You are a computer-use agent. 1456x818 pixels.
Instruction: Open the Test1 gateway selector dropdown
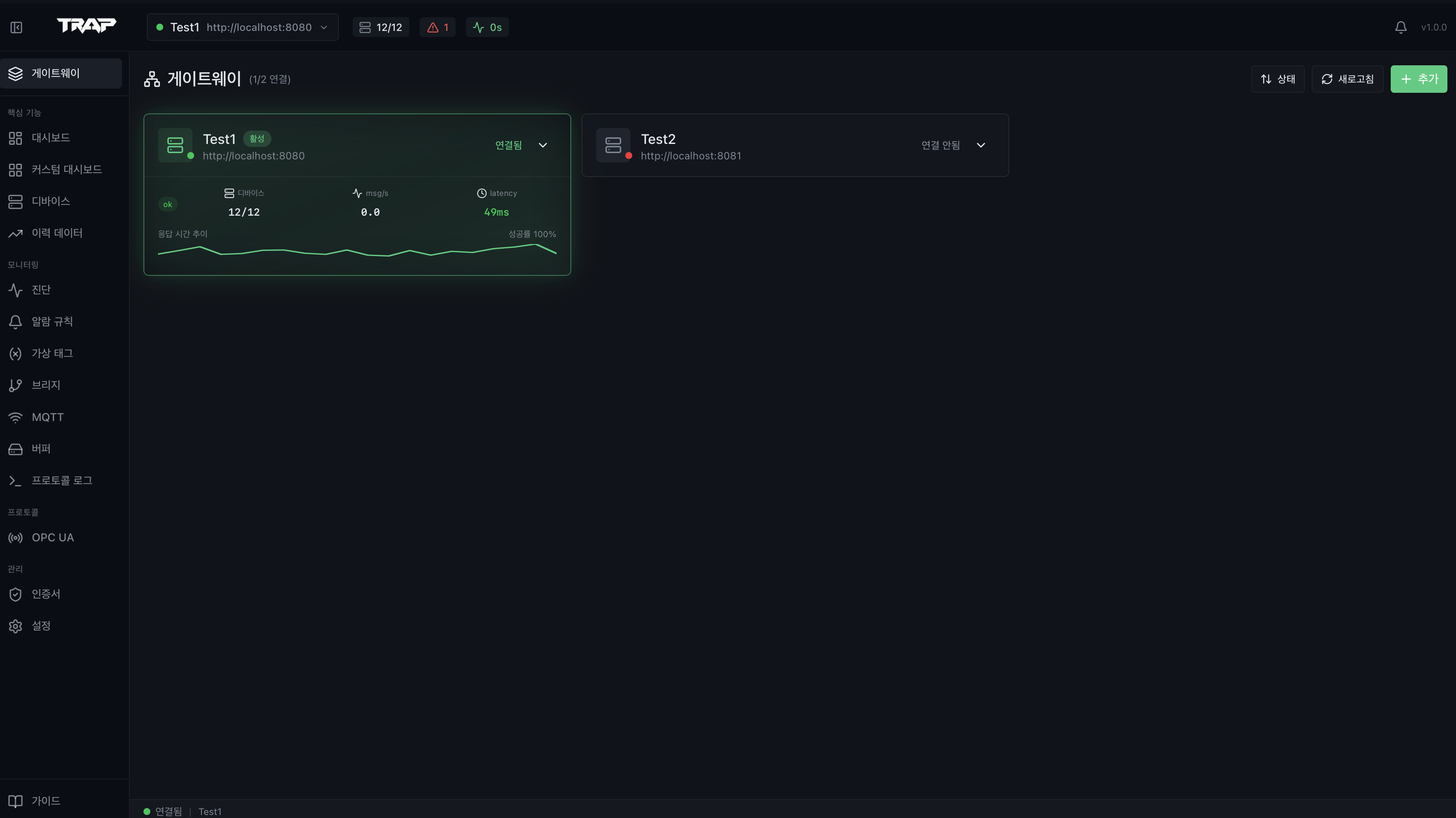(x=243, y=27)
